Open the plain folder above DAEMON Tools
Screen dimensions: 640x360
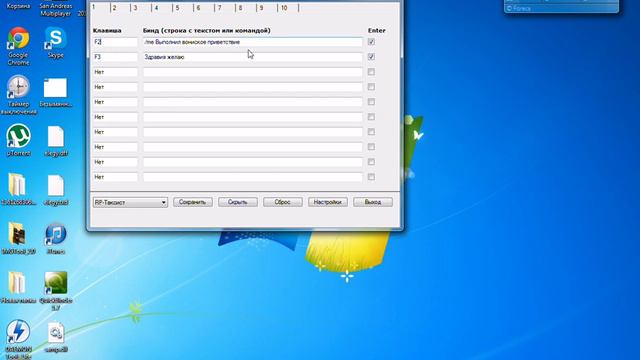coord(18,287)
